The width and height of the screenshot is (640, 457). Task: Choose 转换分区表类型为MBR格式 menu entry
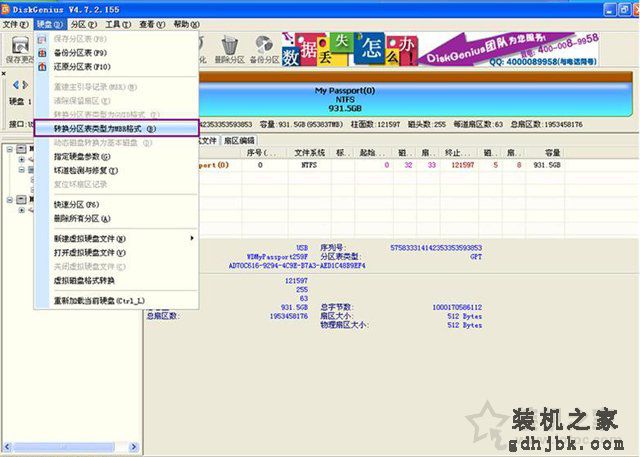116,129
